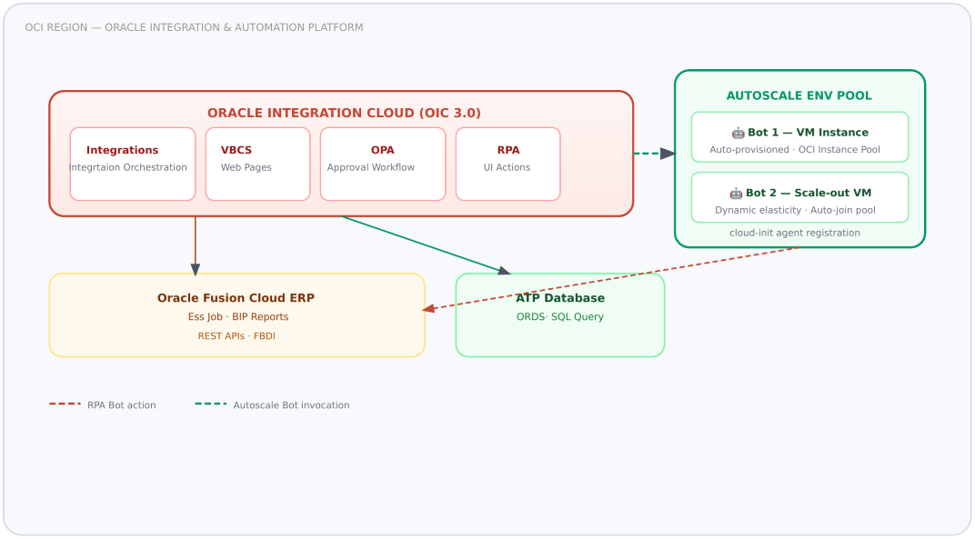The image size is (975, 539).
Task: Click 'Integrtaion Orchestration' subtitle text
Action: click(x=128, y=168)
